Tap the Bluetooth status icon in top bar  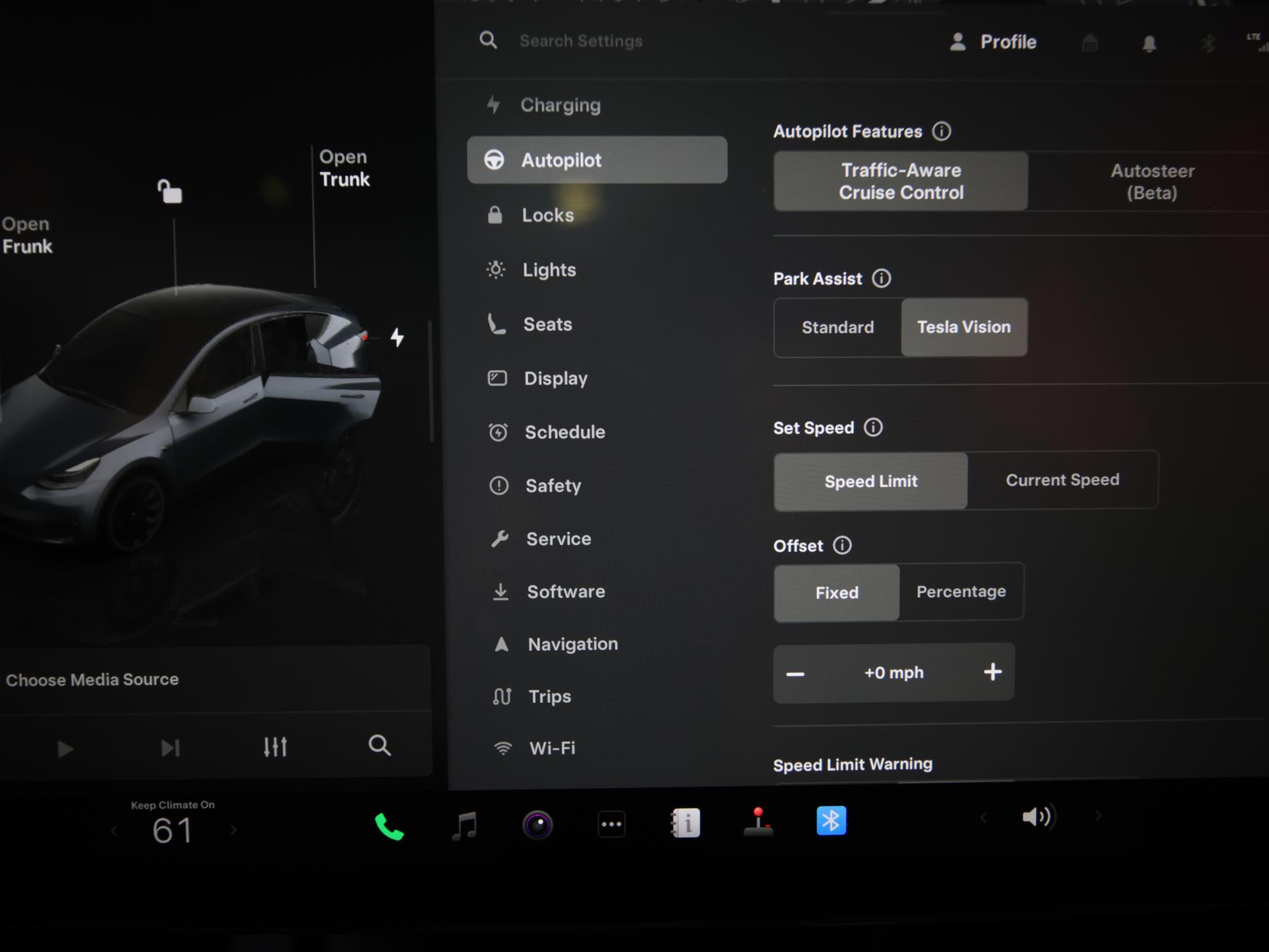point(1208,44)
